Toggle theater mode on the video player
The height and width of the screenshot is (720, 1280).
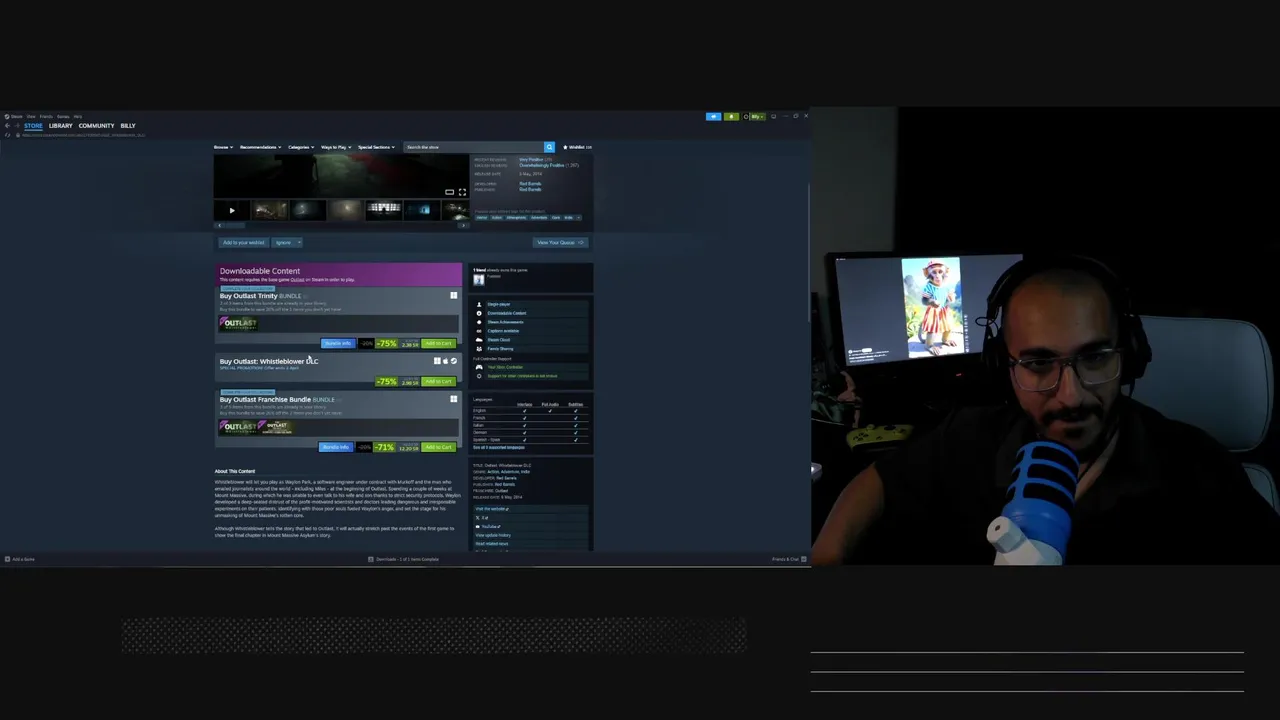pos(449,192)
